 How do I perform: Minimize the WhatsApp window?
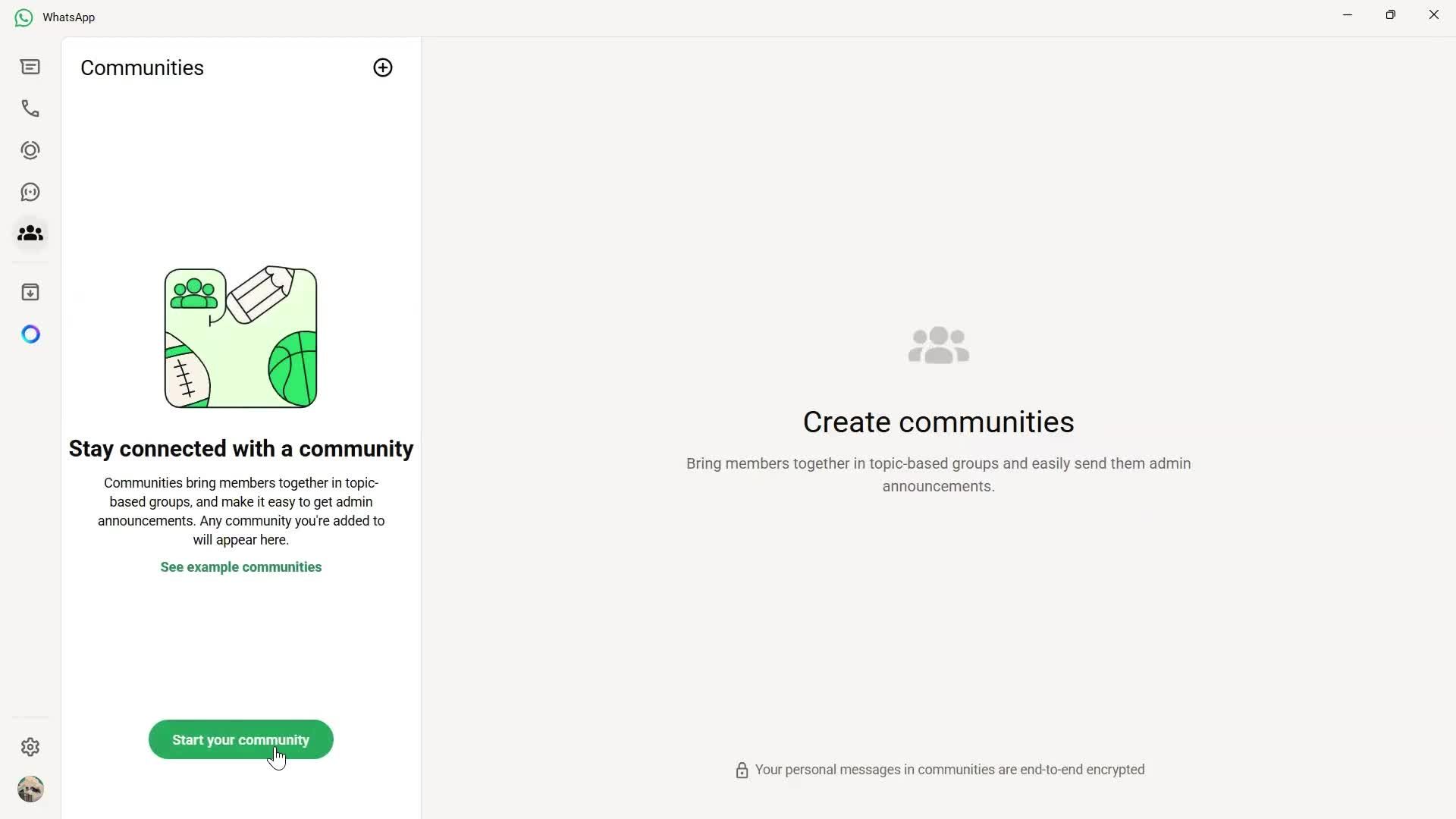1348,14
